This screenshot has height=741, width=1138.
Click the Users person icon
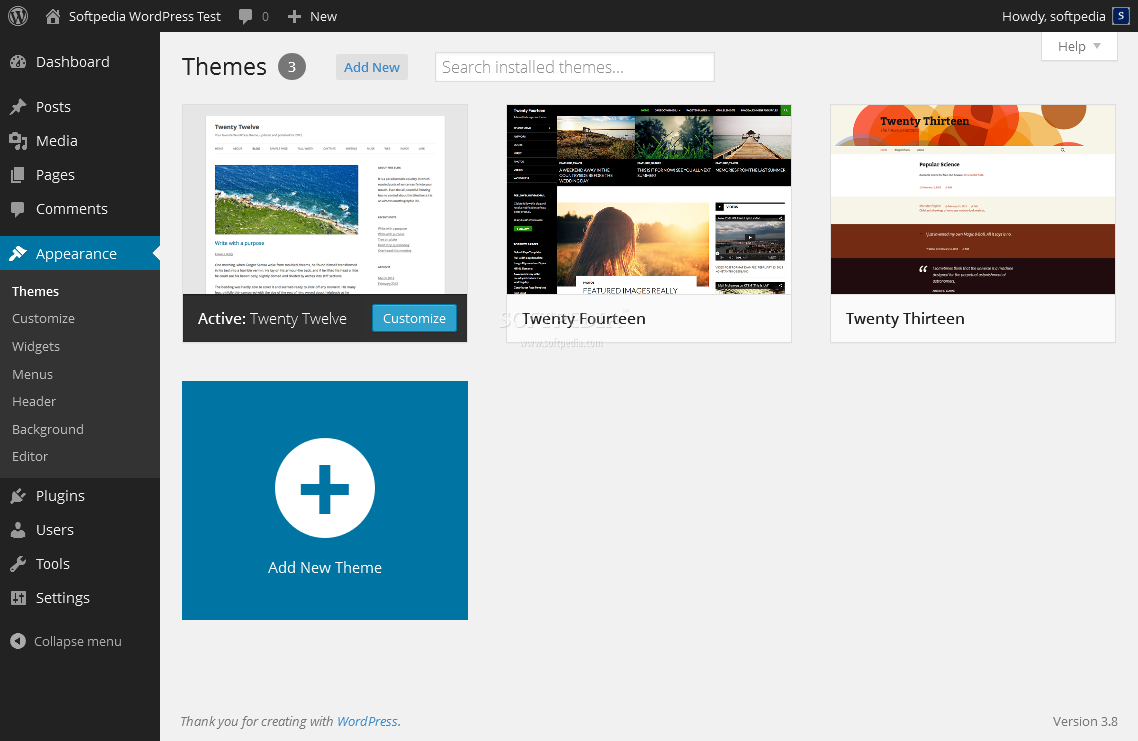(x=18, y=530)
